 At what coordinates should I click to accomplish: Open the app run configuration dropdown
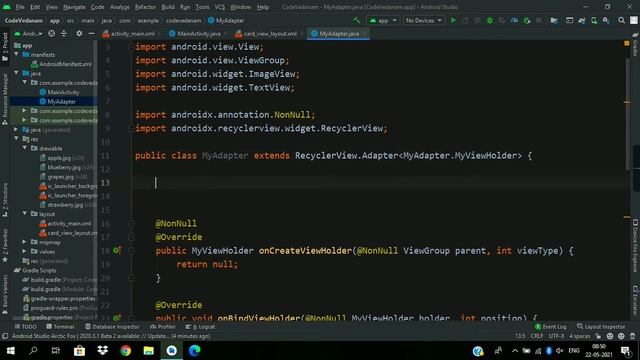click(383, 20)
